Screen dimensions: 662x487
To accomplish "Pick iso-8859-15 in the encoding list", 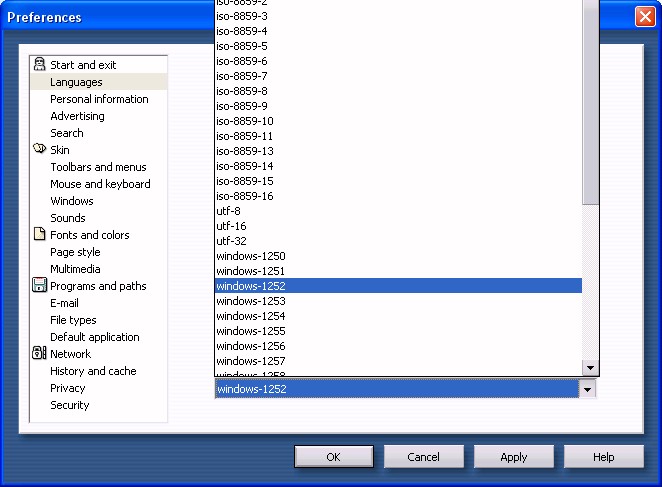I will click(x=244, y=181).
